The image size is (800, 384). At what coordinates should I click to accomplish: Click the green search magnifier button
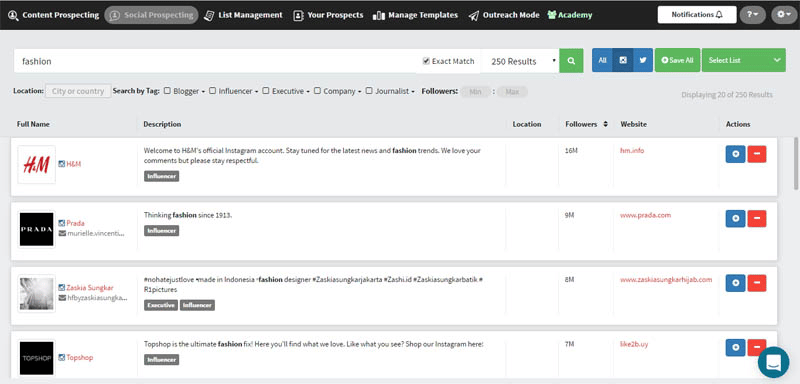[x=571, y=61]
